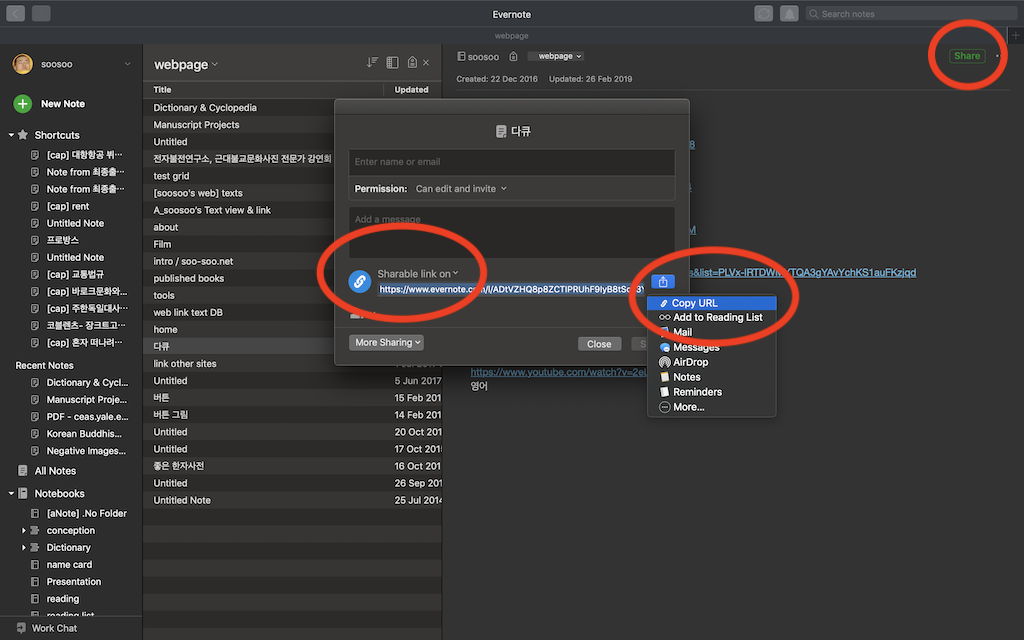Open the webpage notebook title dropdown
This screenshot has height=640, width=1024.
pyautogui.click(x=186, y=64)
